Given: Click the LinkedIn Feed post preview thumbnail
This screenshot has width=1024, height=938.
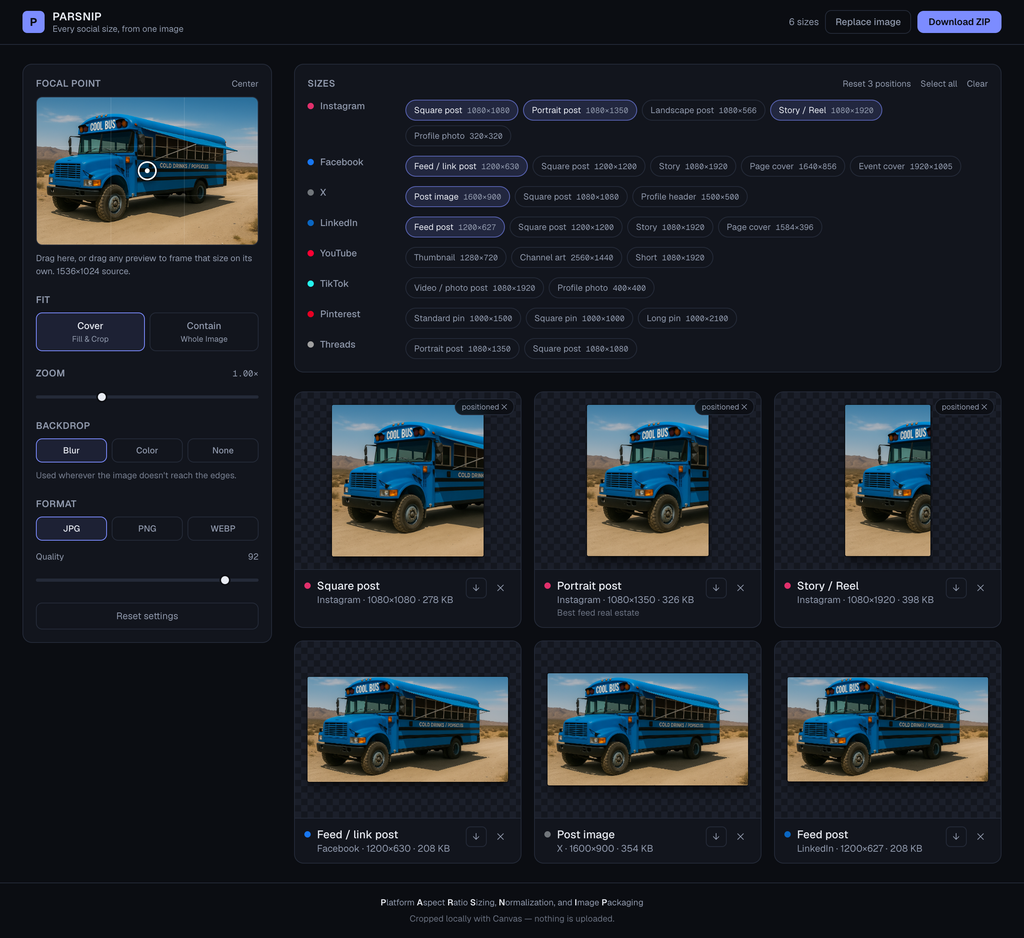Looking at the screenshot, I should 888,730.
